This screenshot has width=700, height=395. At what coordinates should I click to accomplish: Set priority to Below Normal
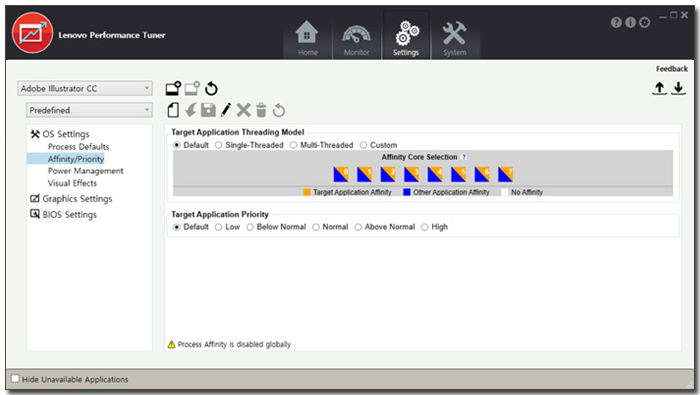[250, 227]
